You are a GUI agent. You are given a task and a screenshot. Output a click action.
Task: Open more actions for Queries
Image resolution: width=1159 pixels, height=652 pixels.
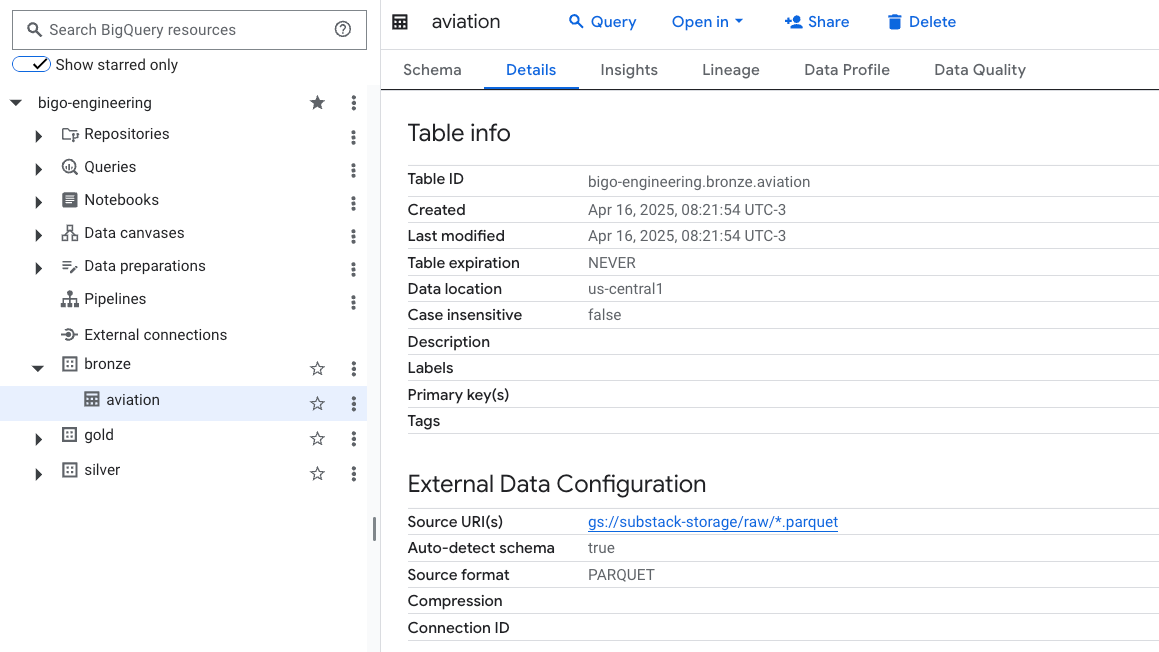click(353, 170)
